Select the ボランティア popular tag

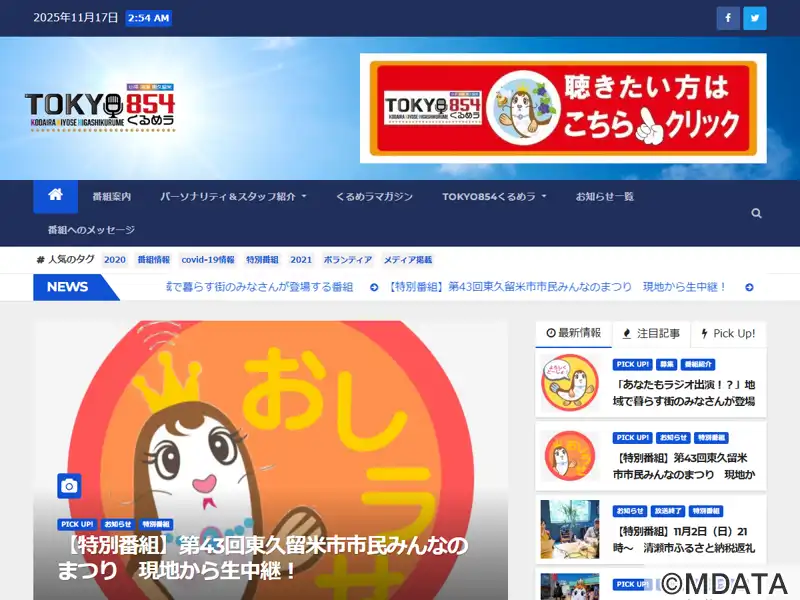tap(348, 260)
